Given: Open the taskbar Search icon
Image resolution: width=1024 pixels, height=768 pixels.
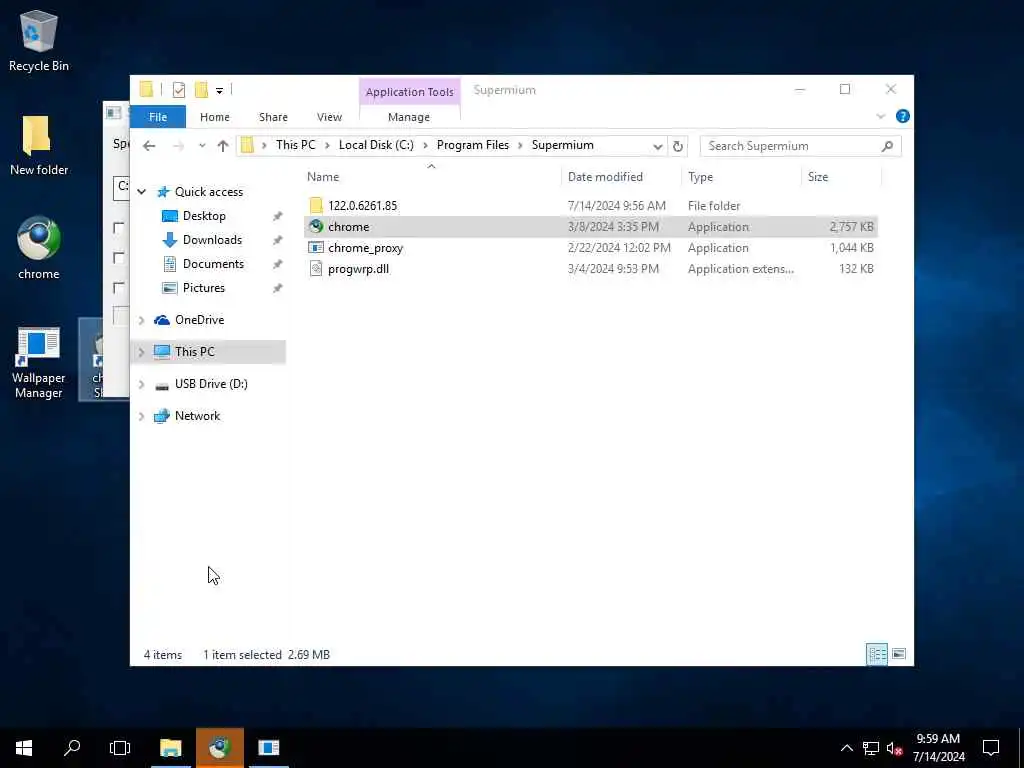Looking at the screenshot, I should (x=72, y=748).
